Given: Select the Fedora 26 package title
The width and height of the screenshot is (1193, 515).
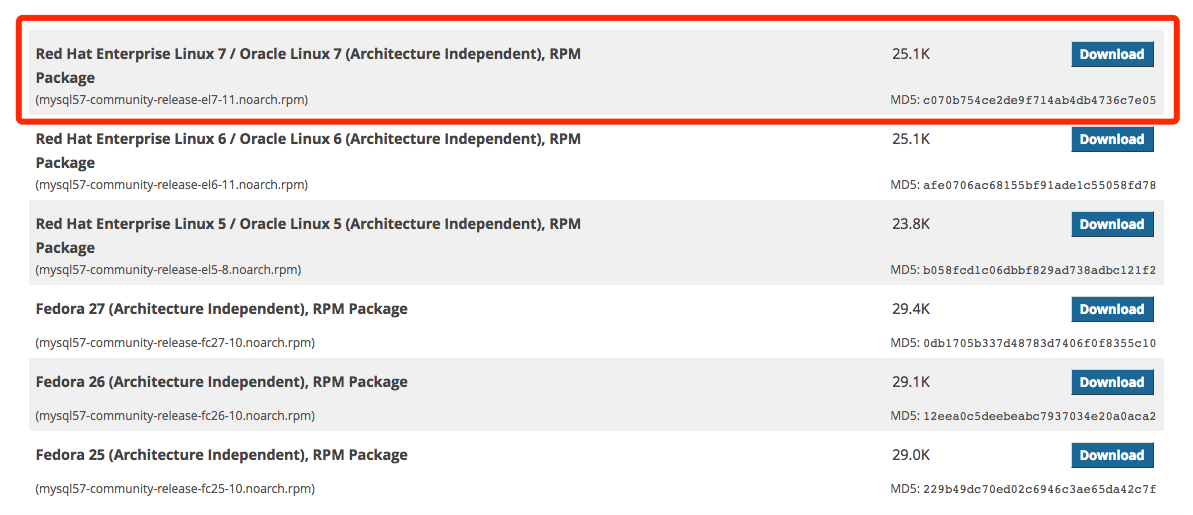Looking at the screenshot, I should click(x=221, y=382).
